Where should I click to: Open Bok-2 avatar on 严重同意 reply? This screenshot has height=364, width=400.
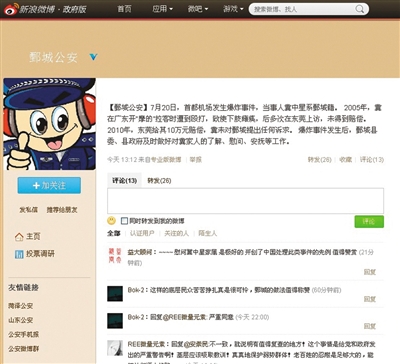coord(115,321)
